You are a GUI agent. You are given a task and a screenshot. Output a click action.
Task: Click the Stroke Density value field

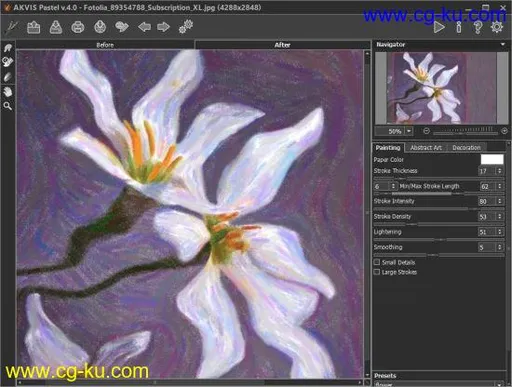[x=487, y=217]
